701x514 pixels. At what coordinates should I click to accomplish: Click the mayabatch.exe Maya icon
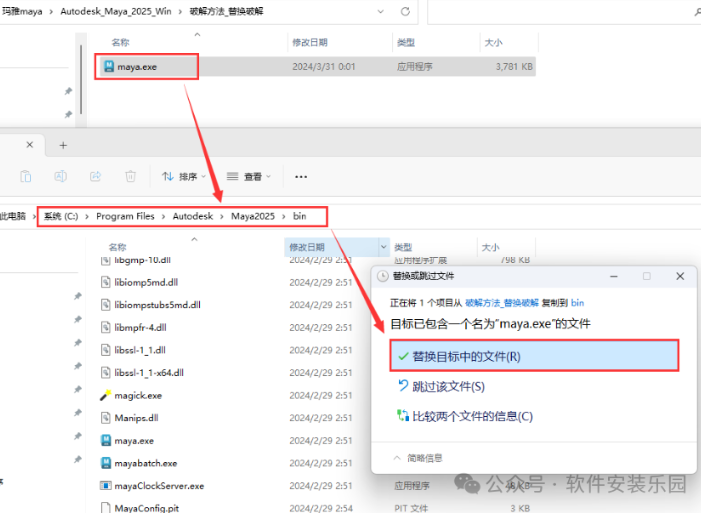coord(106,463)
